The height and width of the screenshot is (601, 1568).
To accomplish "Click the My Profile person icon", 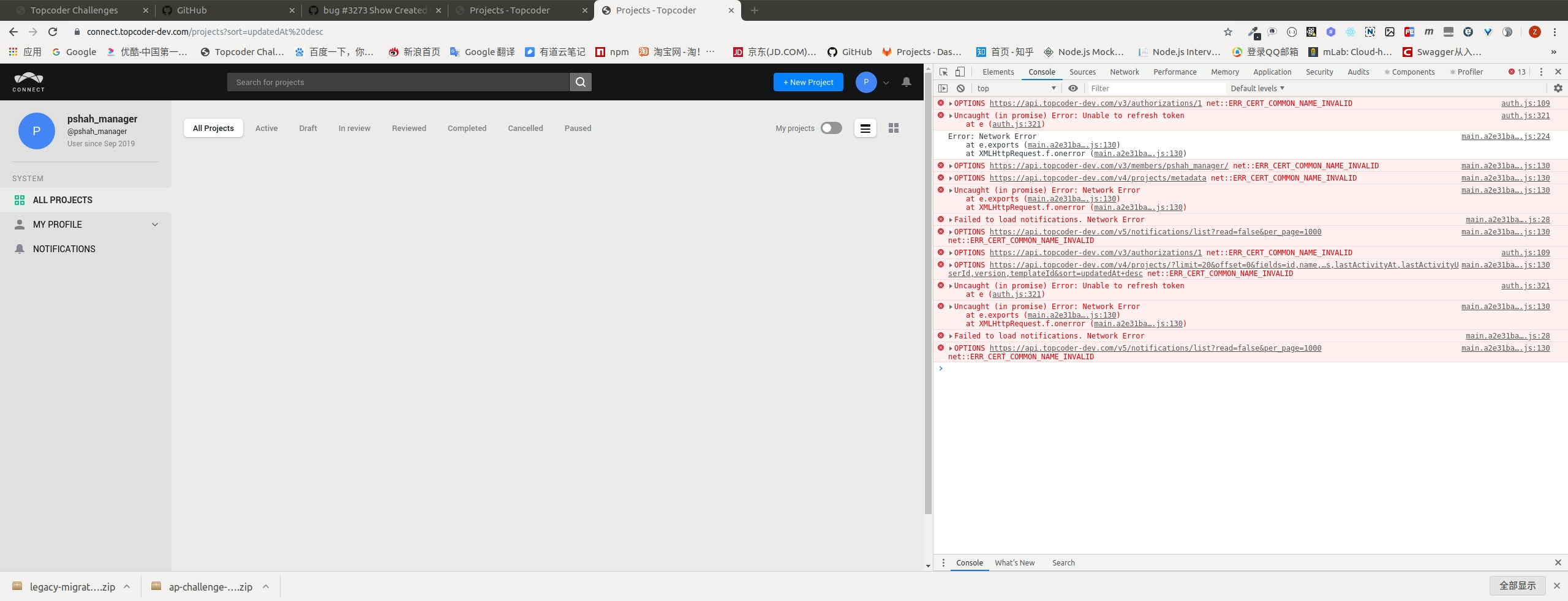I will tap(20, 225).
